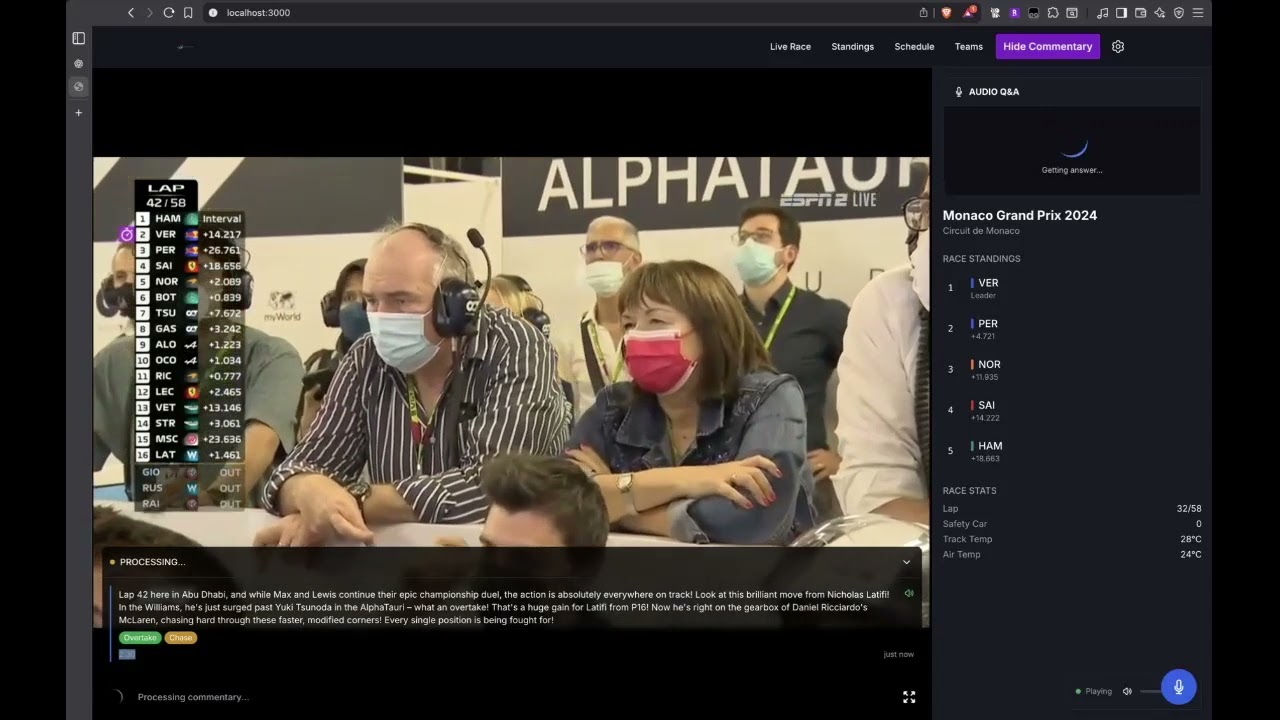1280x720 pixels.
Task: Bookmark this page
Action: pyautogui.click(x=188, y=13)
